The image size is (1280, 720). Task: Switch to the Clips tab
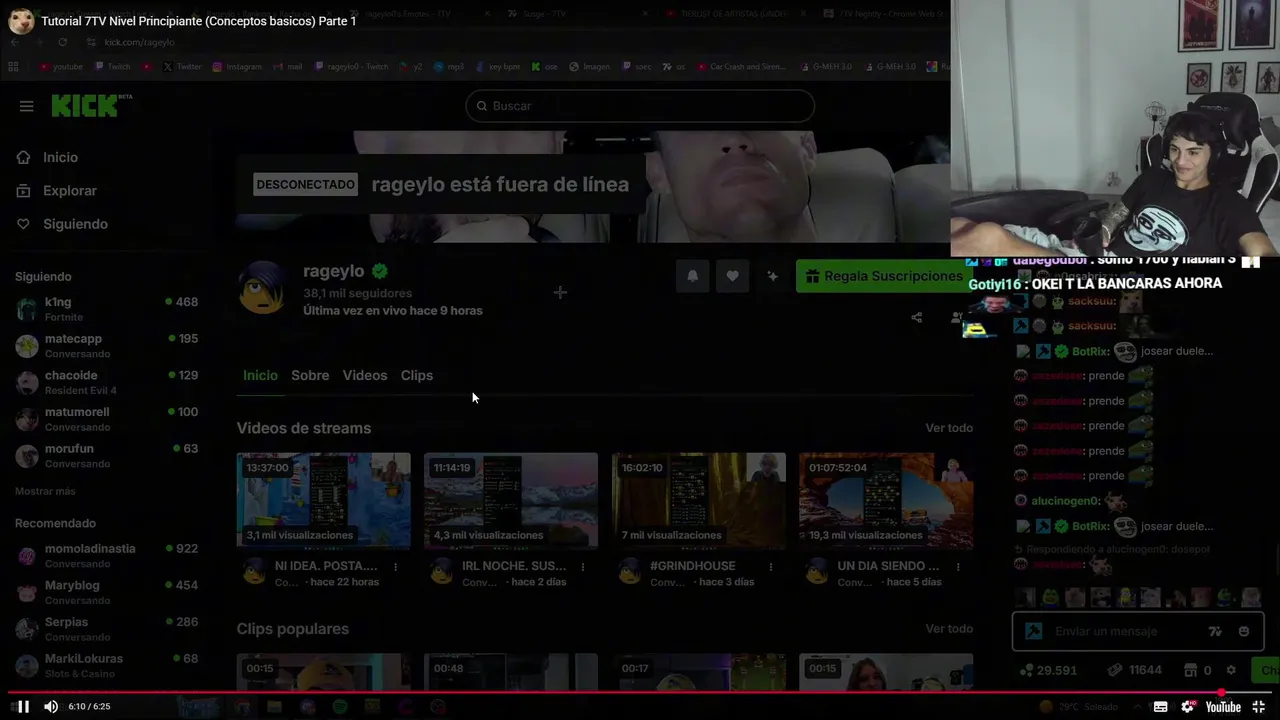pos(417,375)
